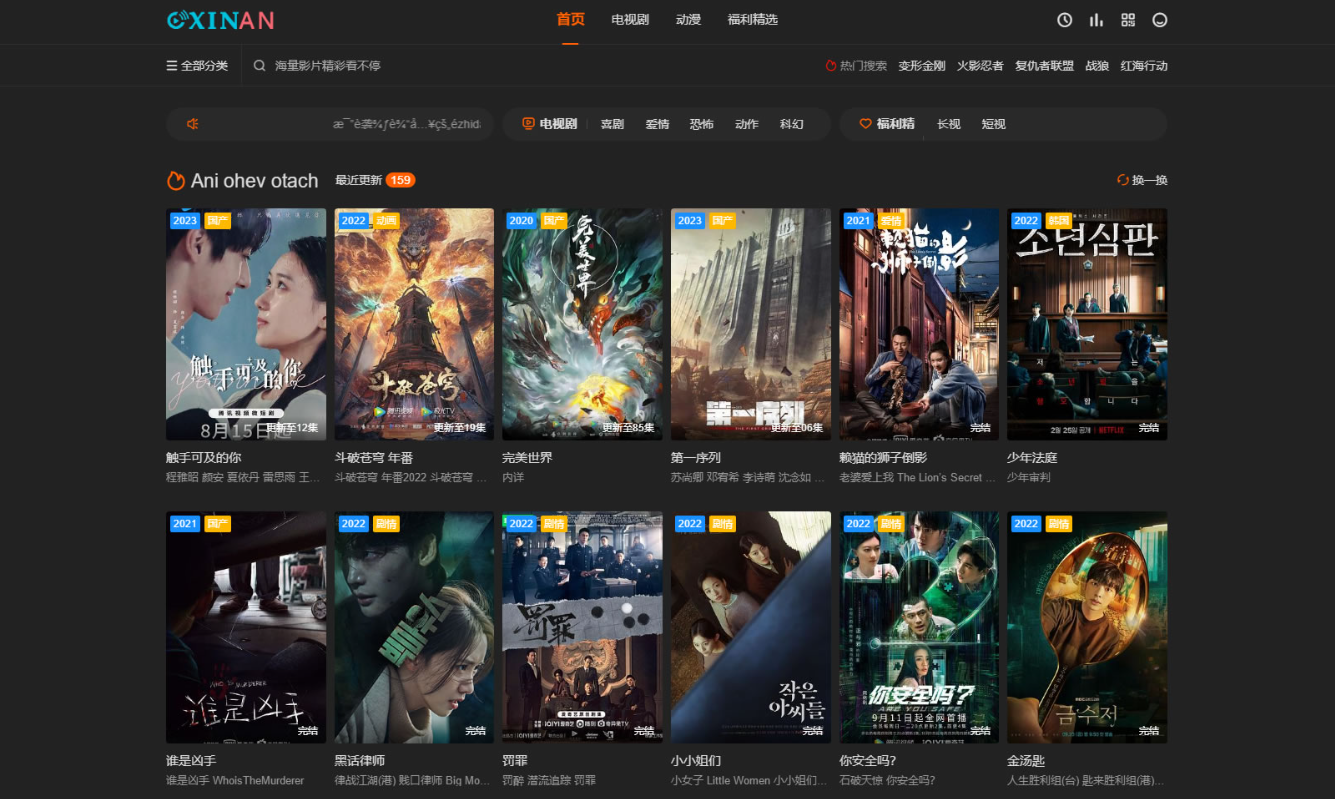1335x799 pixels.
Task: Filter by 科幻 genre
Action: pyautogui.click(x=792, y=124)
